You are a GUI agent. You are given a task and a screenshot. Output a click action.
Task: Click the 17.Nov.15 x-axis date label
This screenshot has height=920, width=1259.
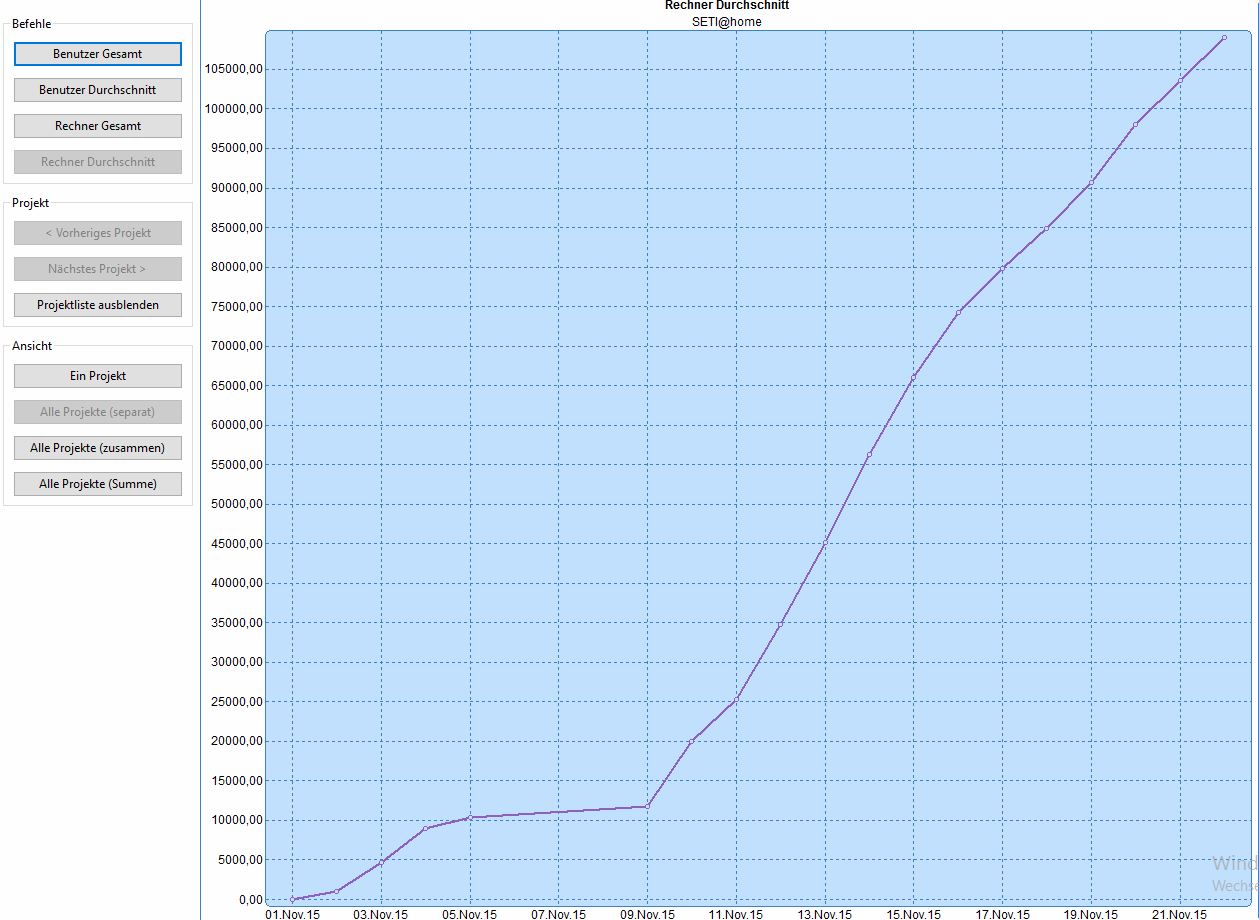tap(1002, 914)
